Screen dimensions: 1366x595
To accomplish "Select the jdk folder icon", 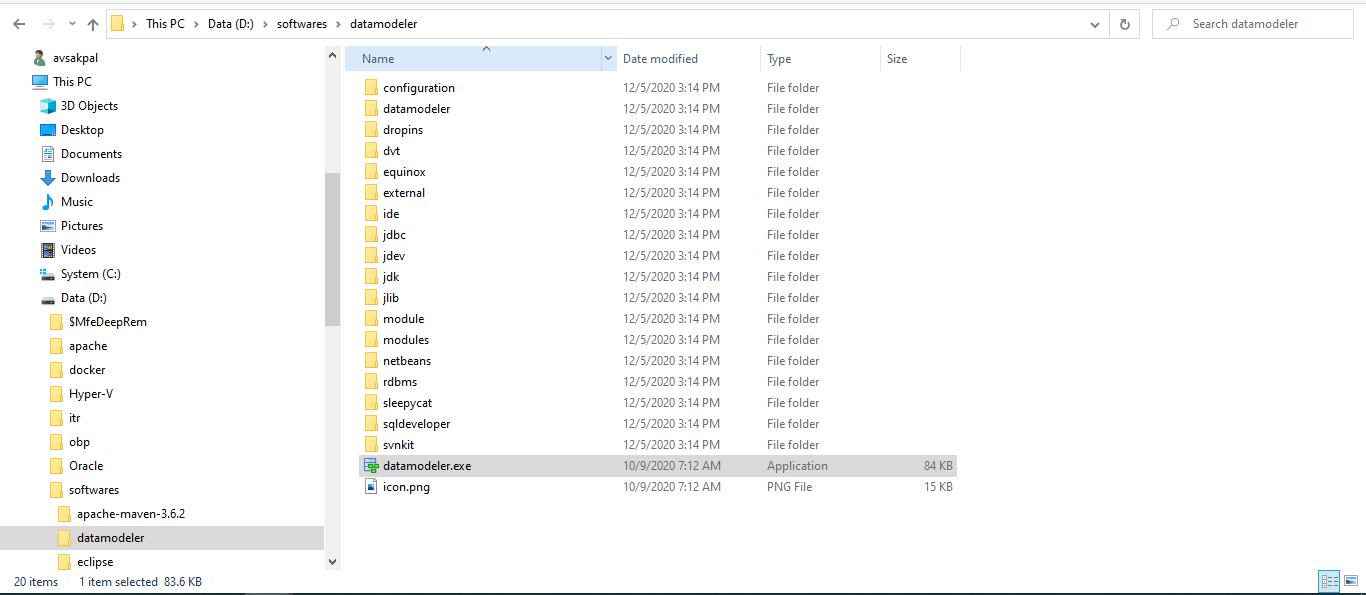I will click(371, 277).
